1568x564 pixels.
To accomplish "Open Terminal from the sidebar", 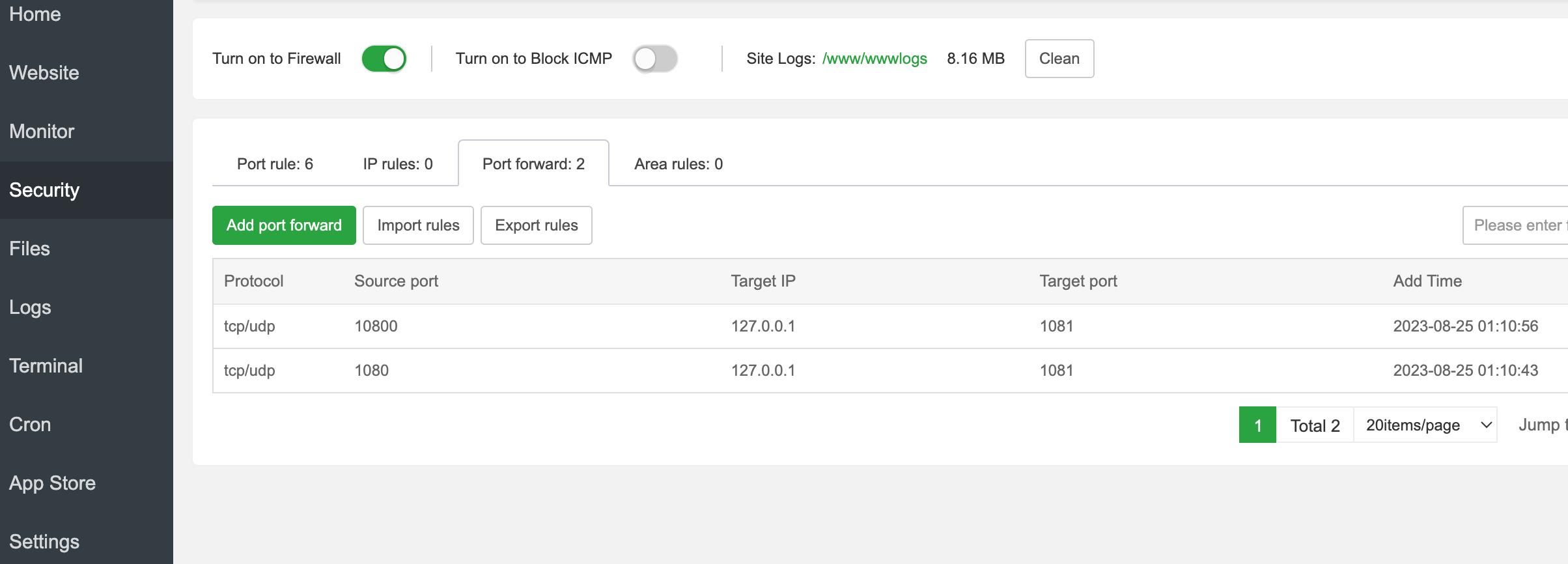I will pyautogui.click(x=46, y=366).
